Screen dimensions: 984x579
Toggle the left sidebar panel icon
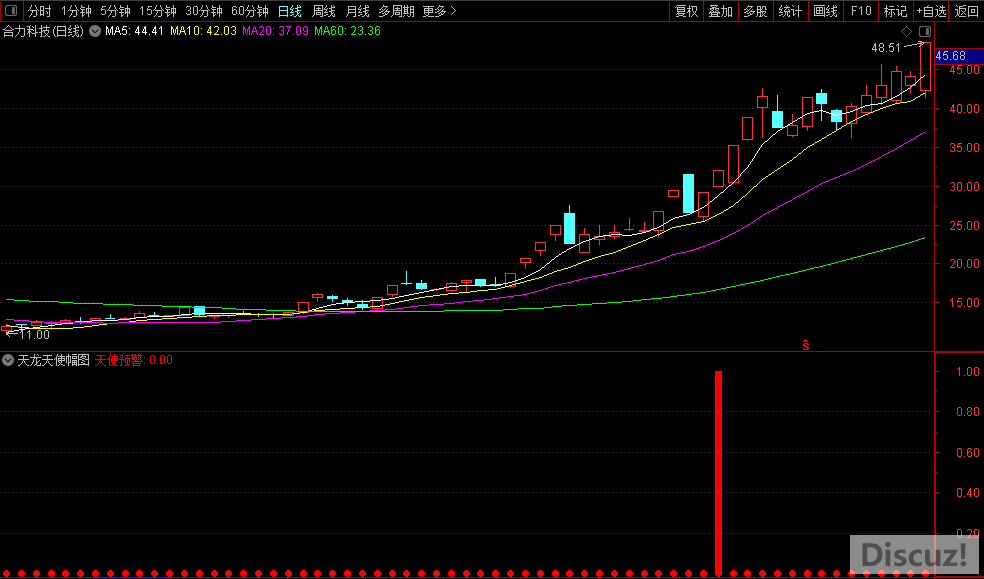click(11, 11)
